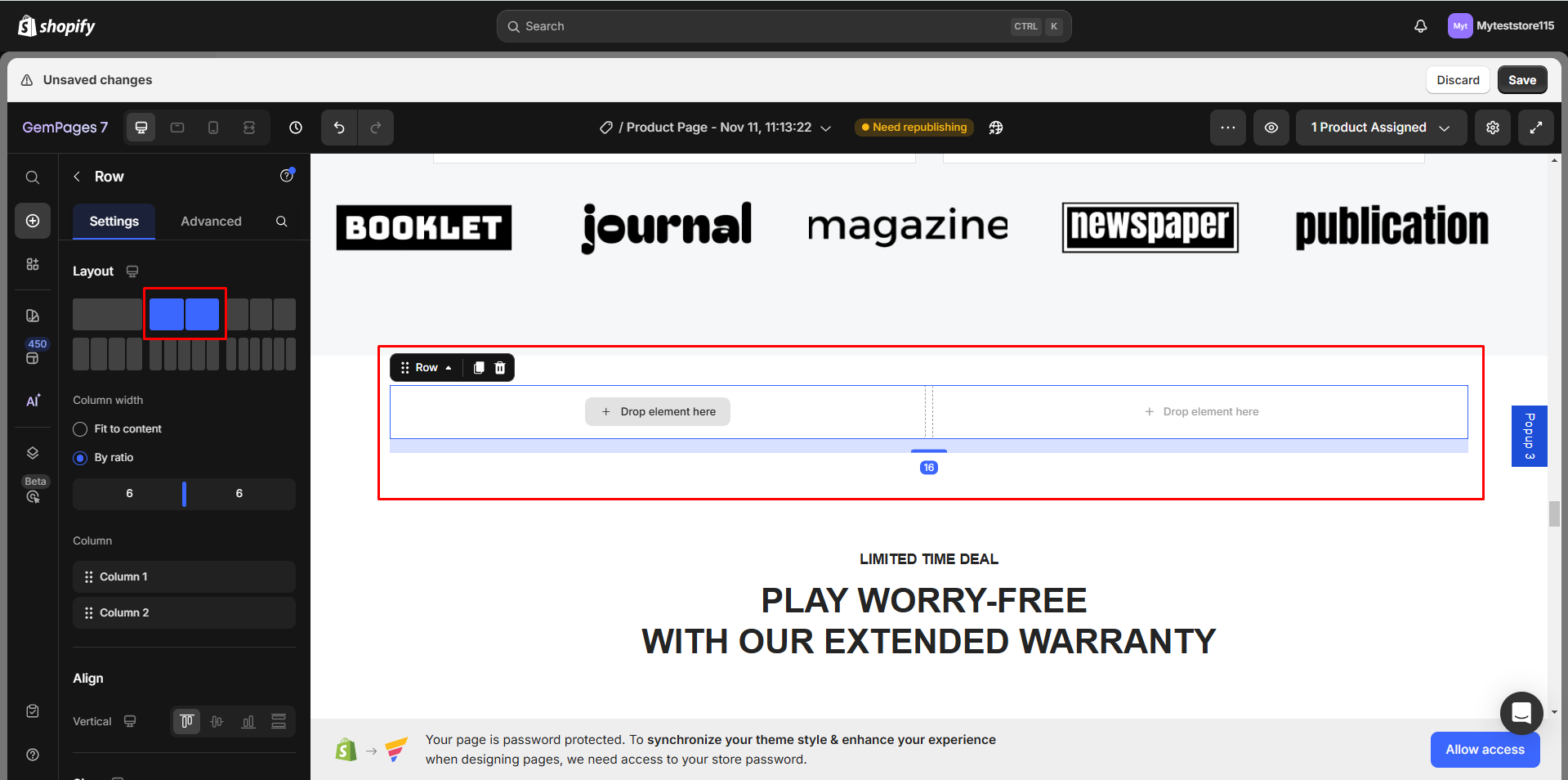The height and width of the screenshot is (780, 1568).
Task: Open version history clock icon
Action: 296,128
